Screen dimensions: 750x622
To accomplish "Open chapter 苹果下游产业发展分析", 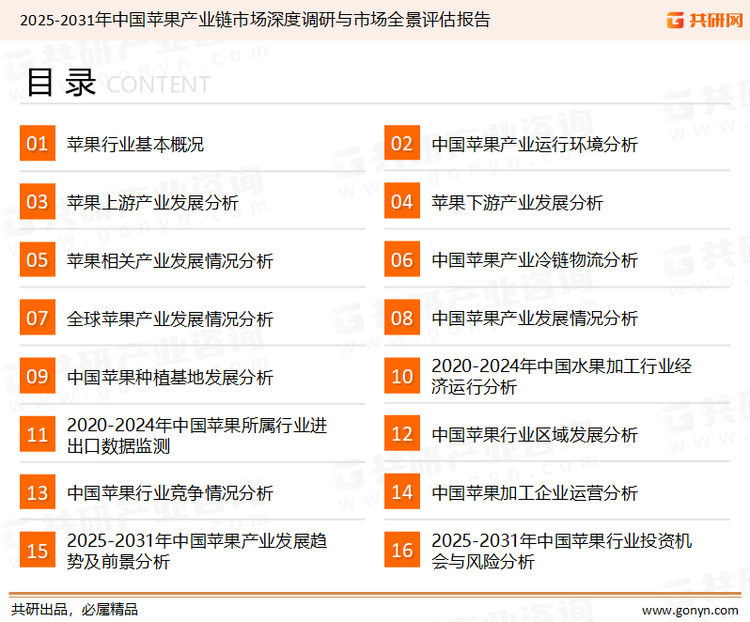I will pyautogui.click(x=517, y=202).
